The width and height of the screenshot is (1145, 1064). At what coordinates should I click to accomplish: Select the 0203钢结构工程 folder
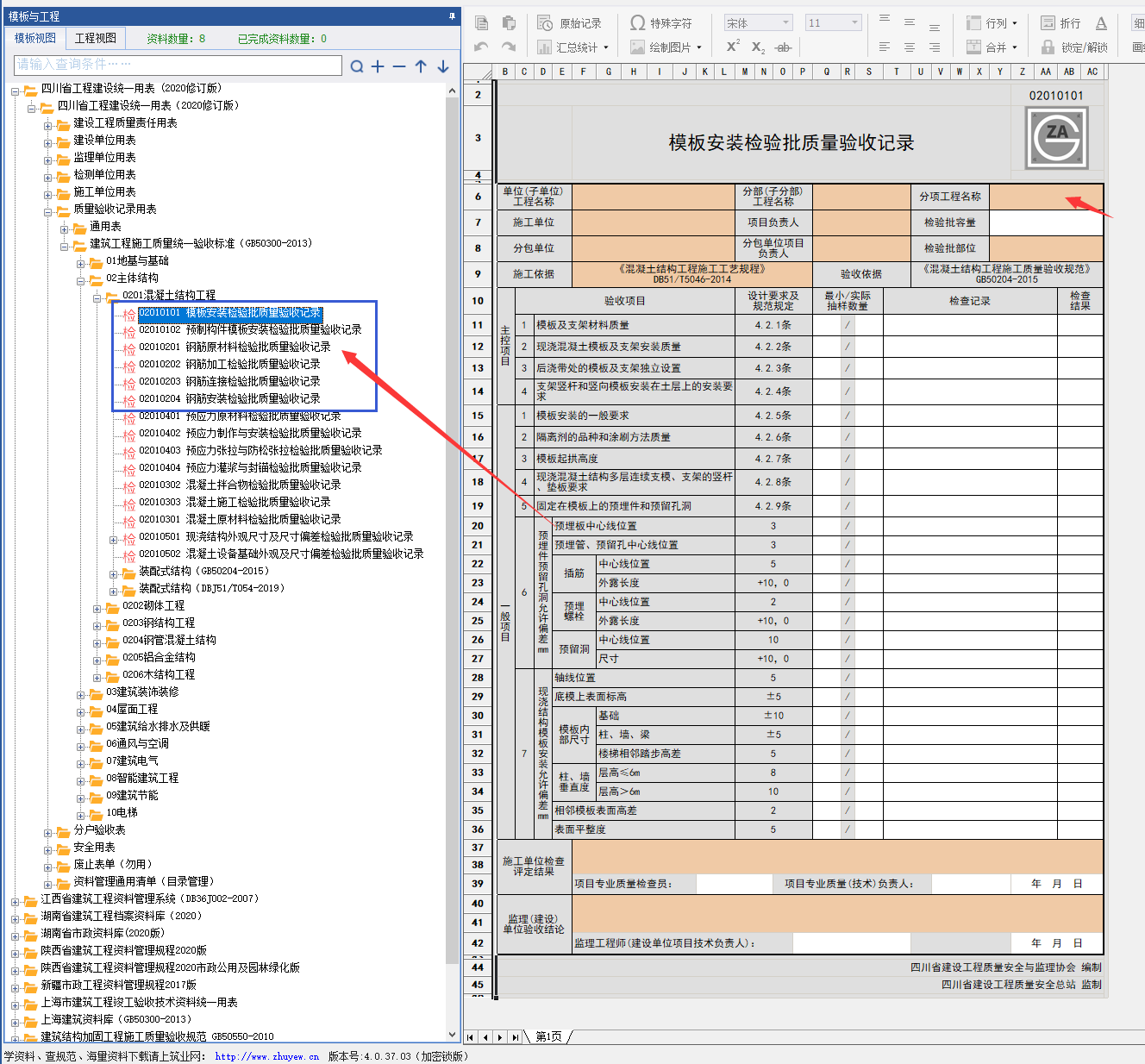pos(159,623)
